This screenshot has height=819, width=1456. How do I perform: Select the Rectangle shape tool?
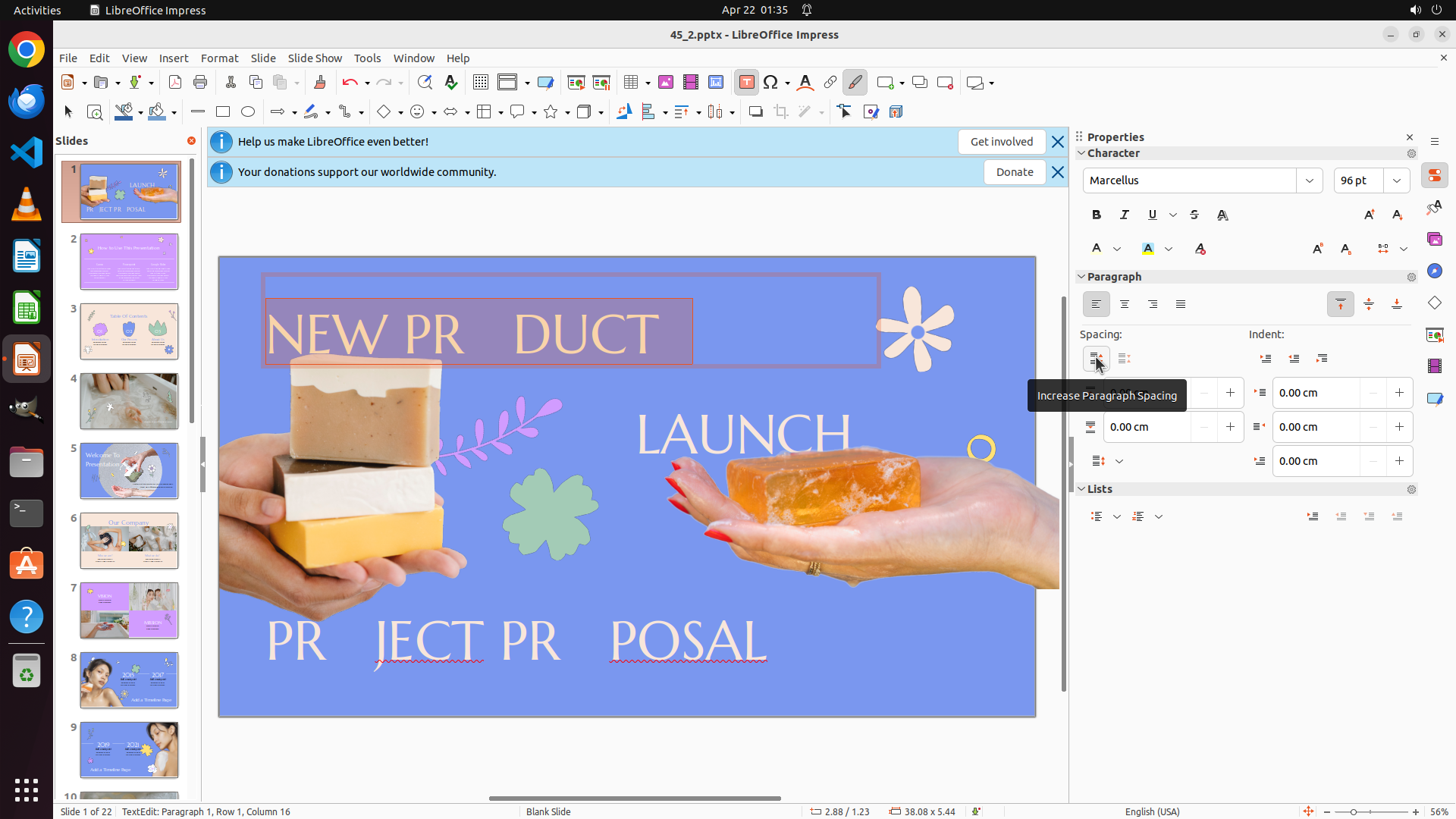[223, 112]
